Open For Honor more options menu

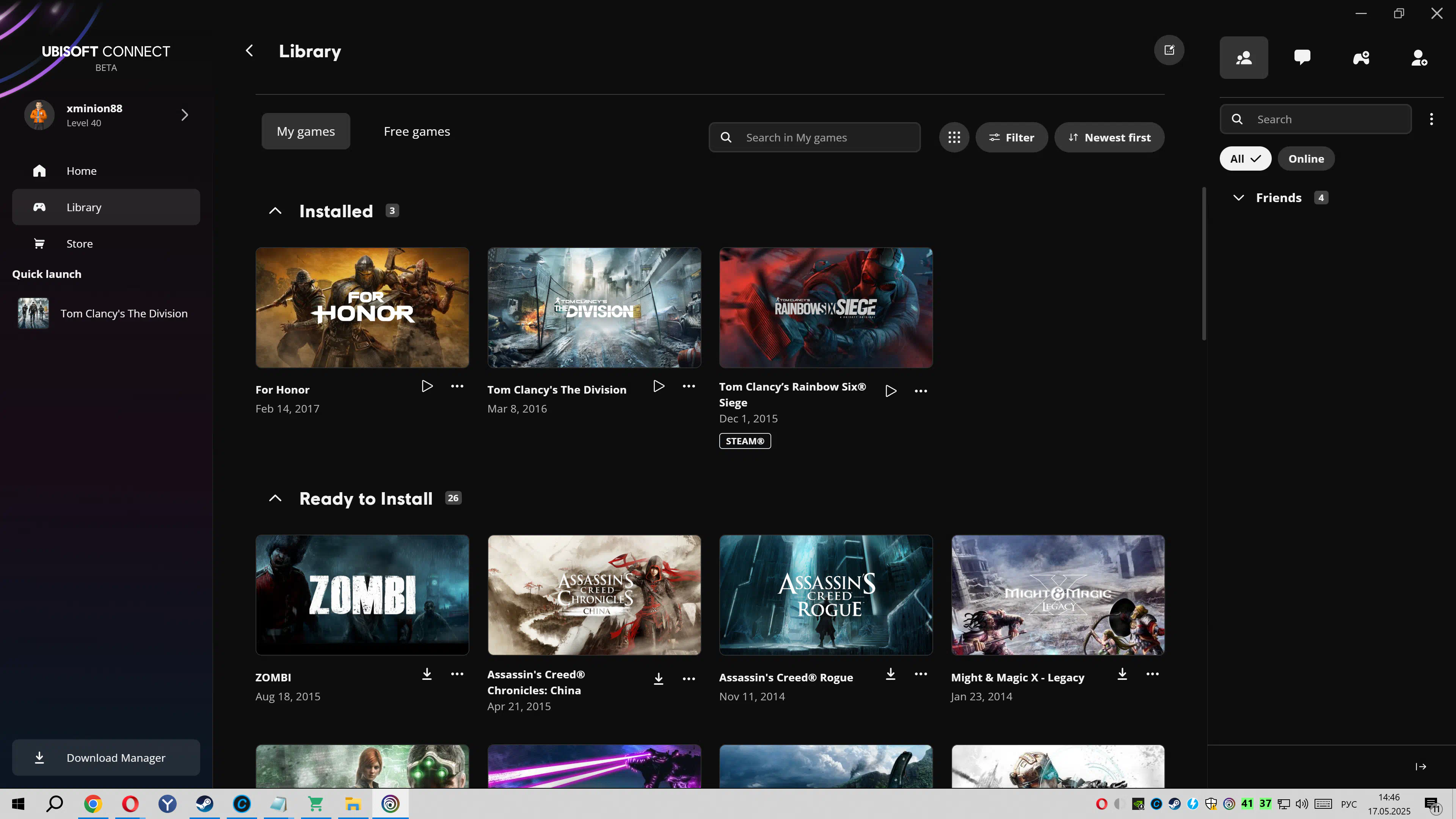click(x=457, y=387)
